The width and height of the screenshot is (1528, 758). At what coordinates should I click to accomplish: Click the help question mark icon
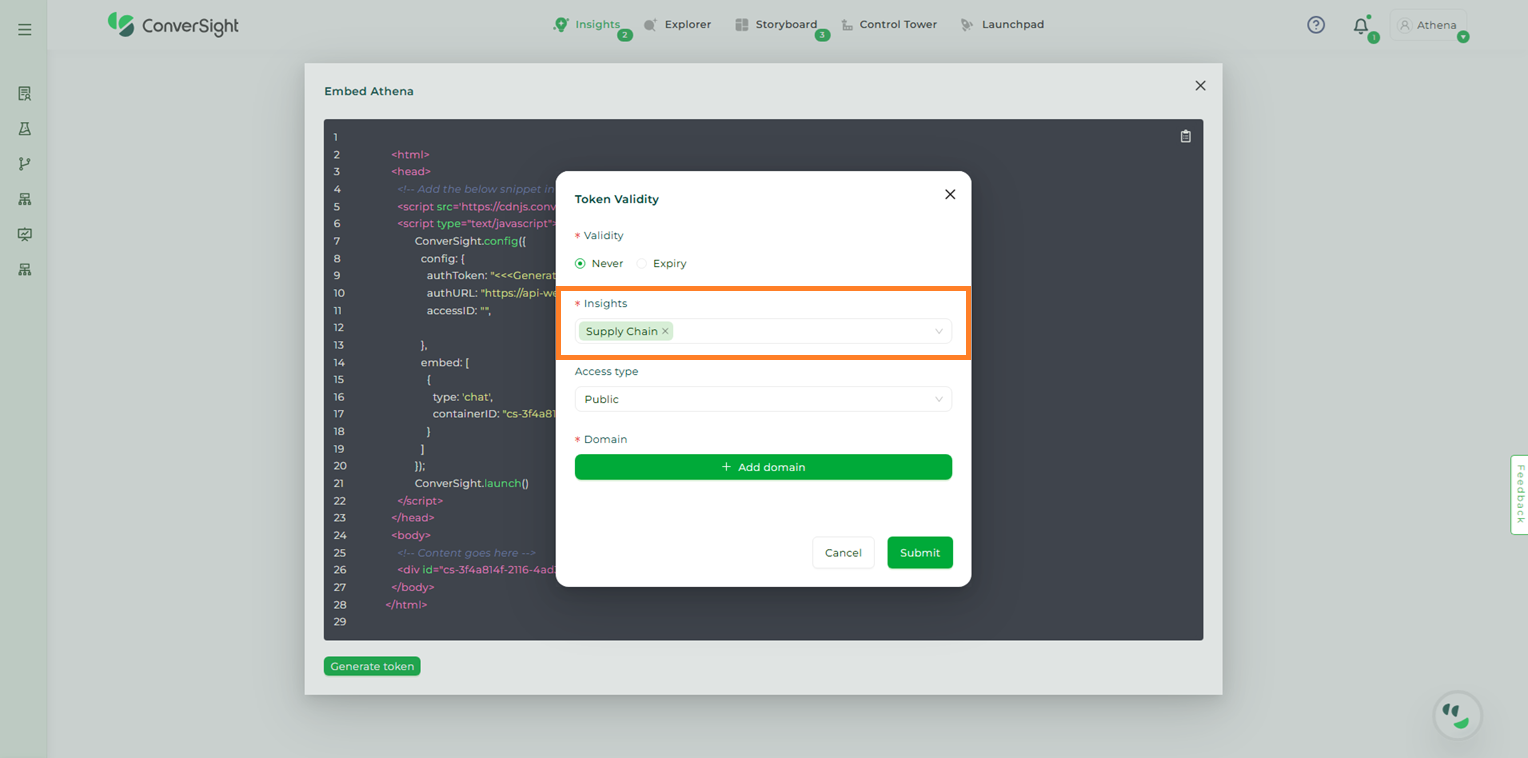coord(1316,25)
